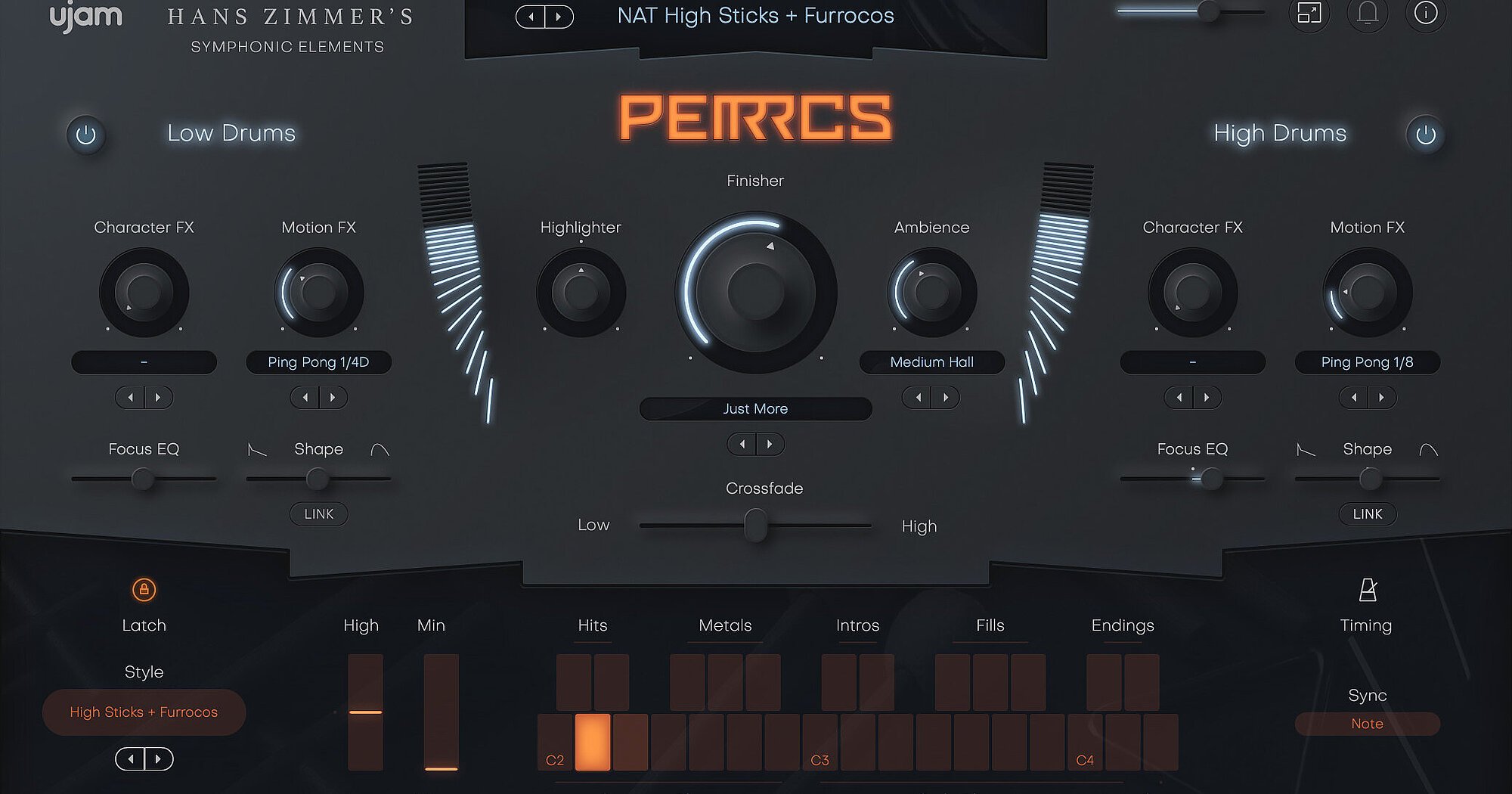Open the info panel via the i icon

(x=1426, y=15)
